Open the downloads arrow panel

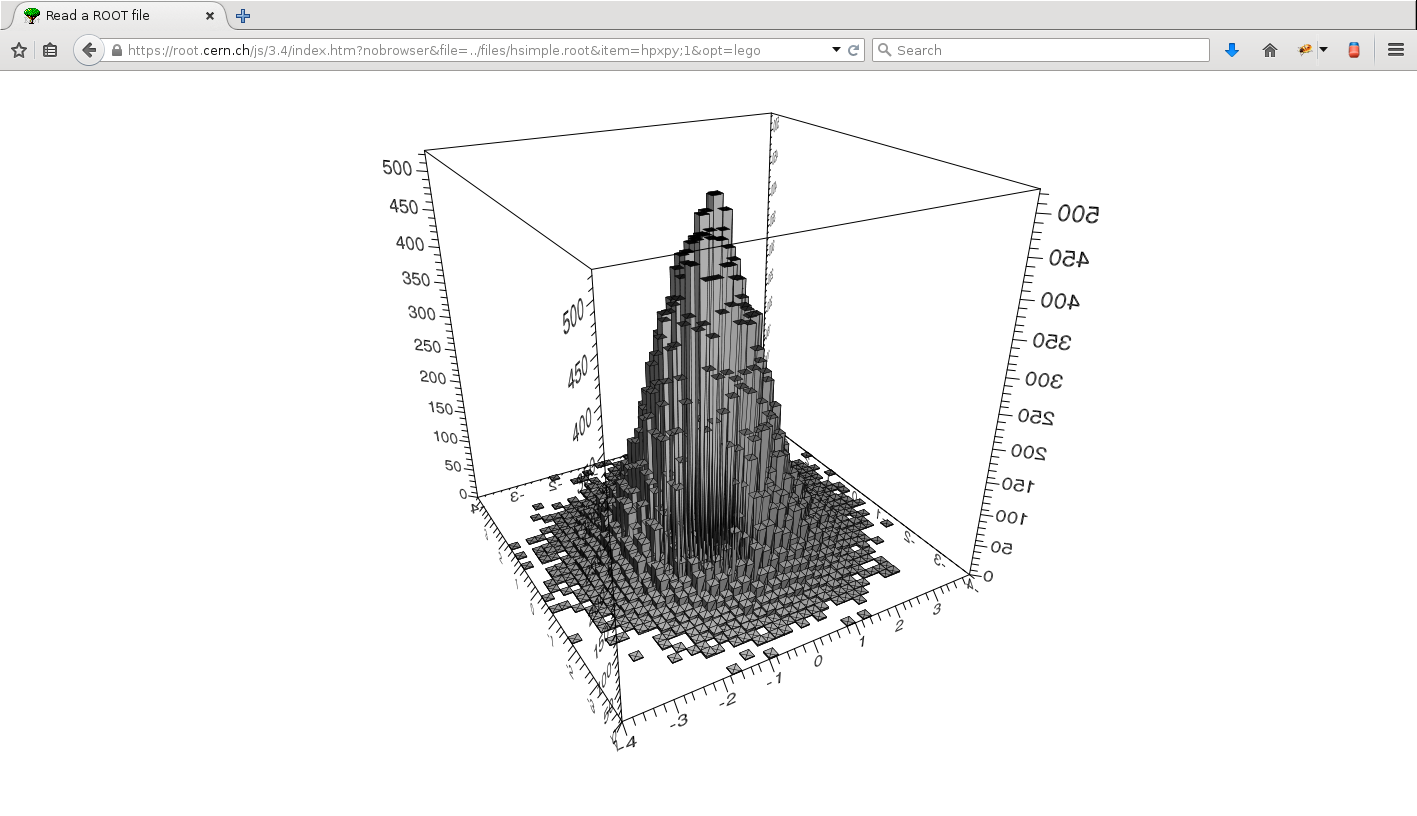tap(1232, 50)
